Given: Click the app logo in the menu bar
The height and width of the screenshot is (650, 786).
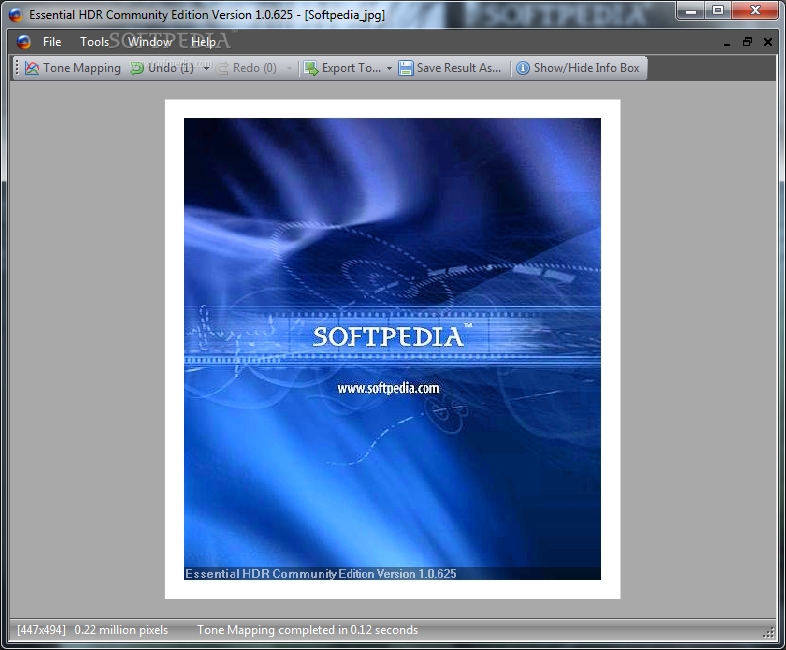Looking at the screenshot, I should pos(24,42).
